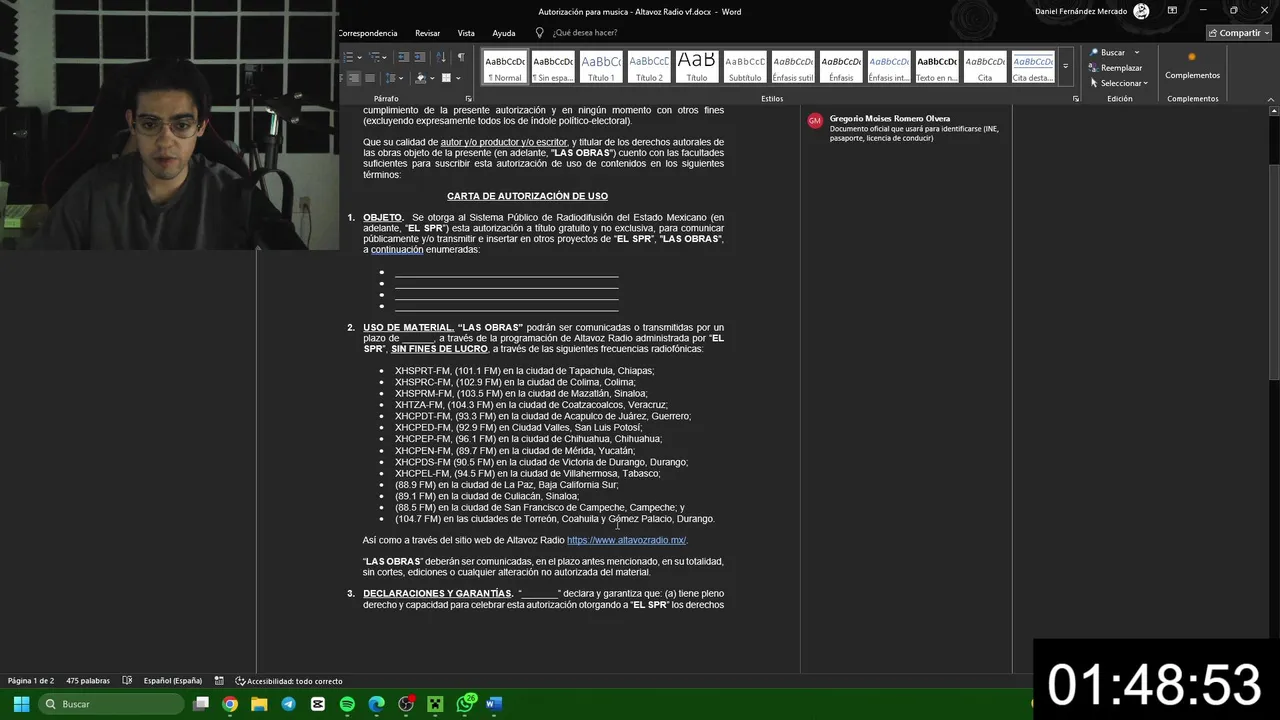Open Daniel Fernández Mercado account avatar
Screen dimensions: 1280x720
tap(1141, 11)
